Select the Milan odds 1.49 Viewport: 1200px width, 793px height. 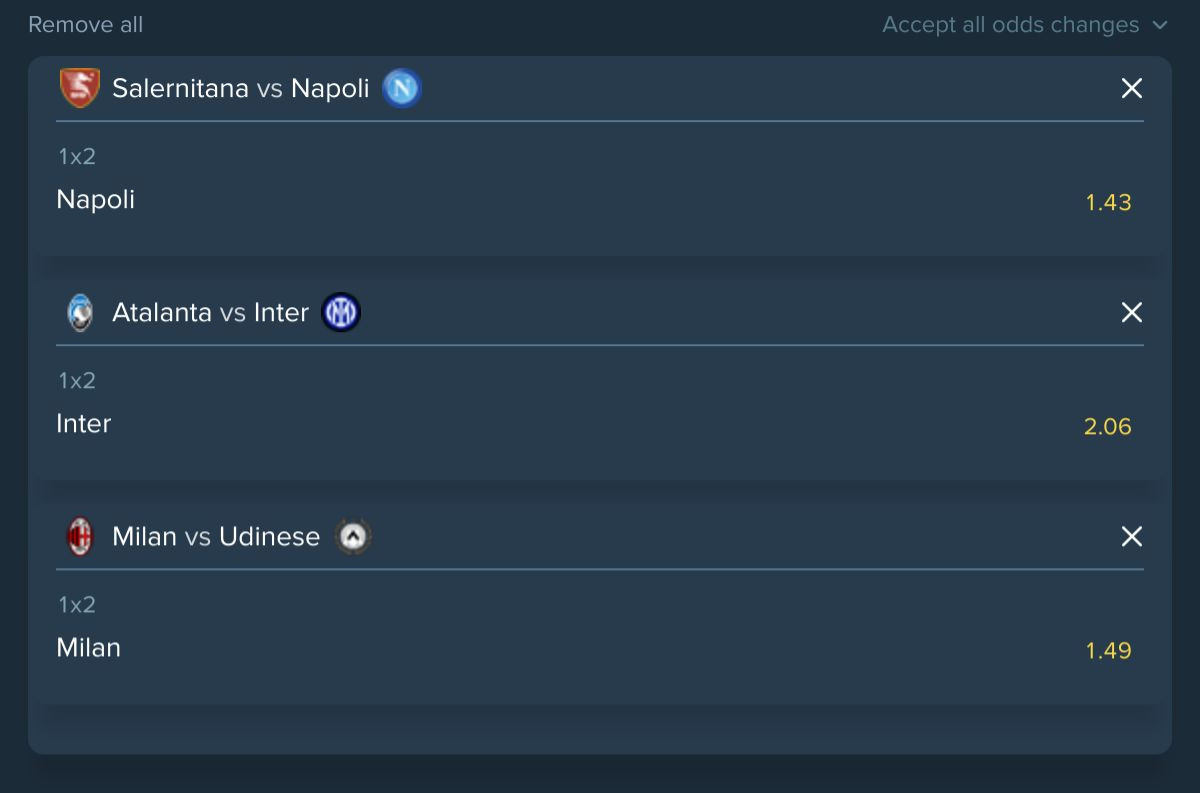click(1108, 650)
